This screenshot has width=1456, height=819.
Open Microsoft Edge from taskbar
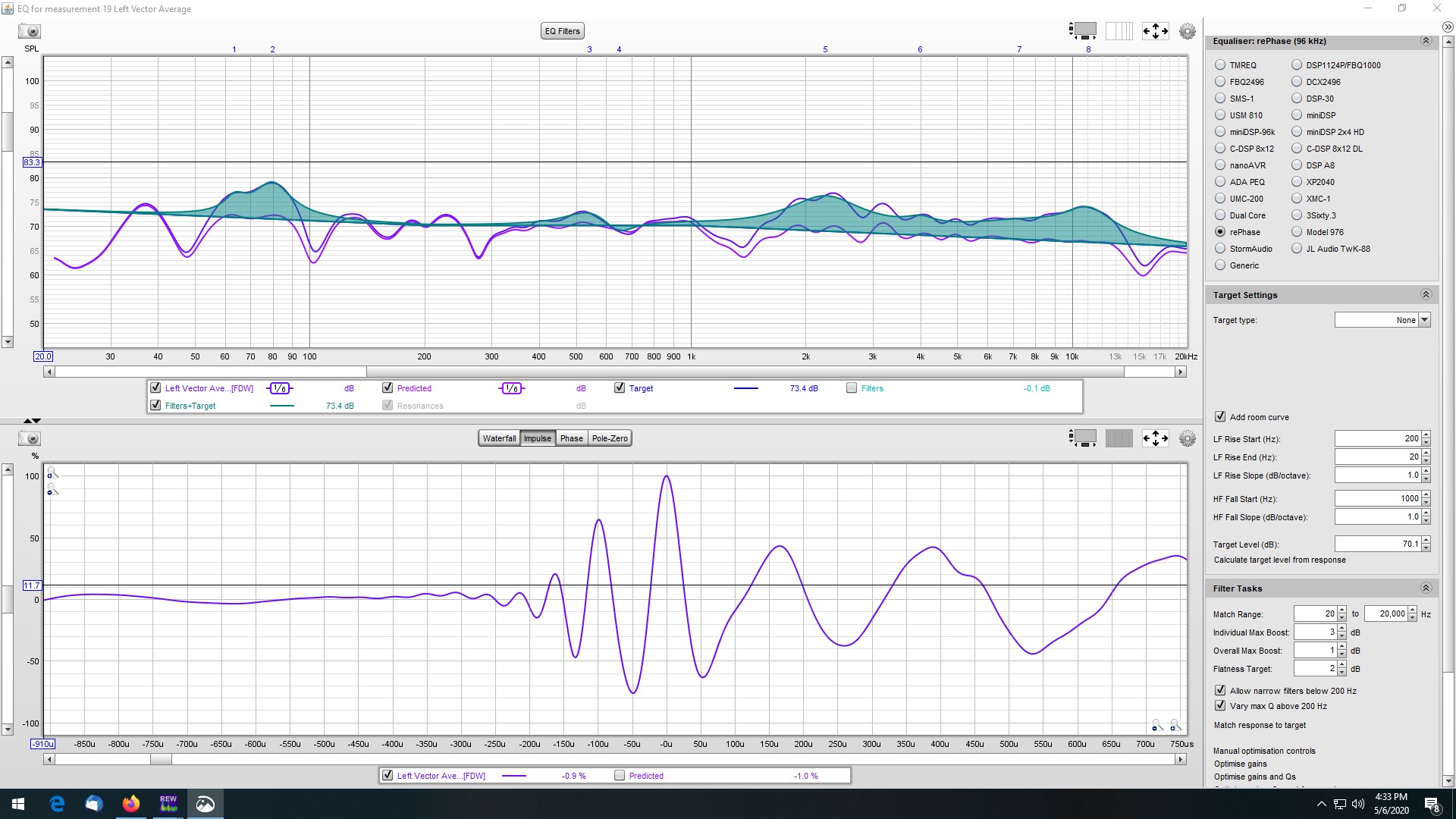57,804
